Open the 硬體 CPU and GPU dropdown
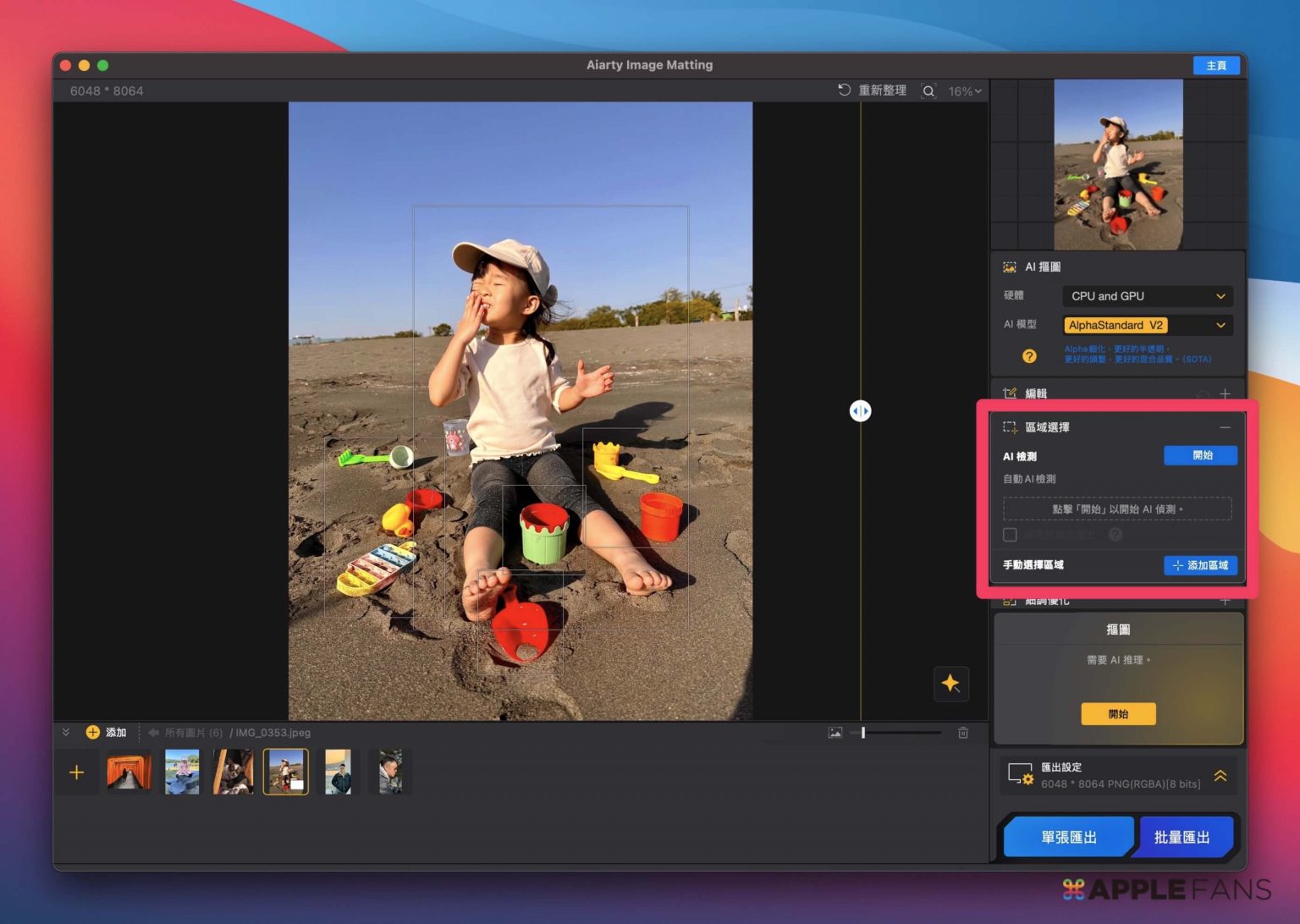The width and height of the screenshot is (1300, 924). pyautogui.click(x=1147, y=296)
